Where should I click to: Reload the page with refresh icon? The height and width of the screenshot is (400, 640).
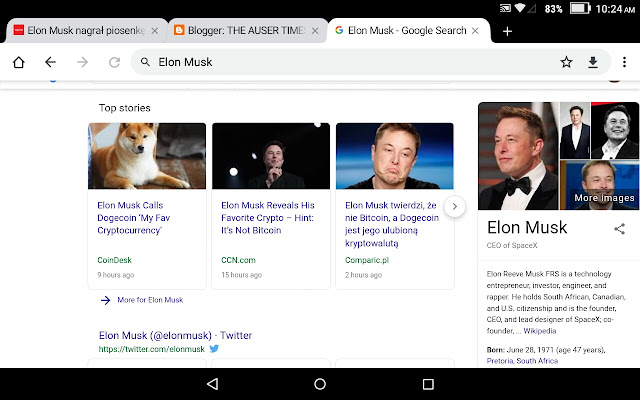click(114, 62)
